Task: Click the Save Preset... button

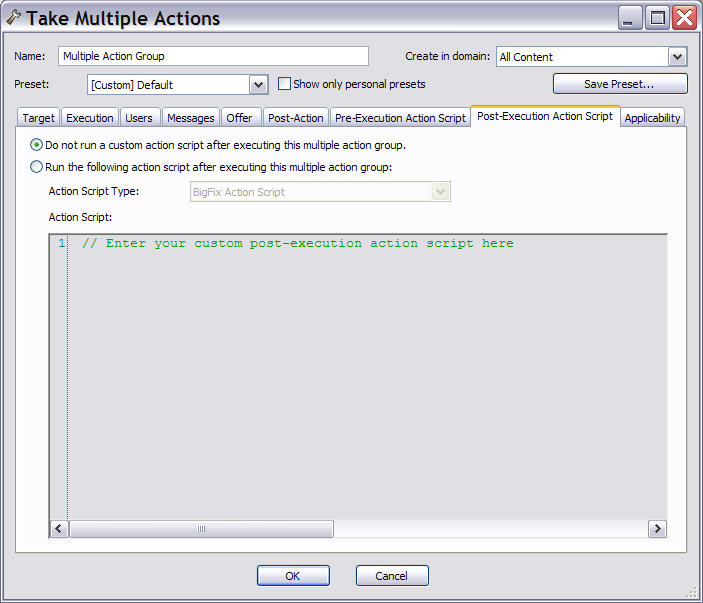Action: pyautogui.click(x=620, y=84)
